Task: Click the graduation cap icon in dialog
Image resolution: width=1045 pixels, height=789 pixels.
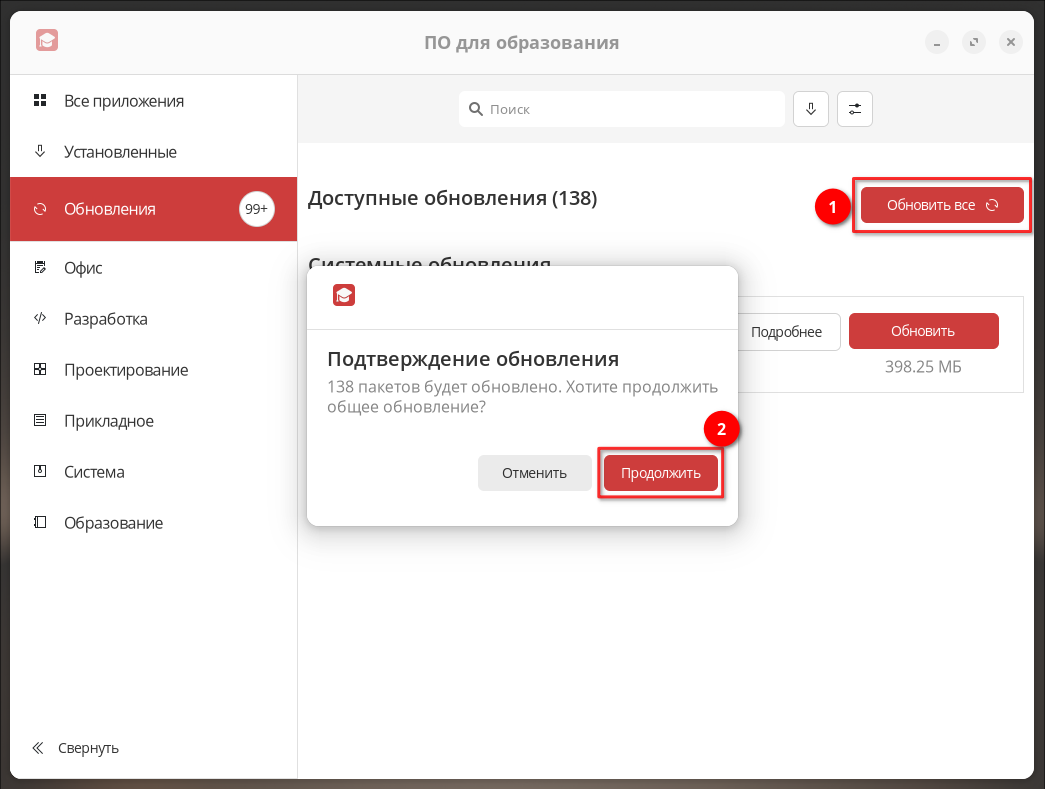Action: (344, 295)
